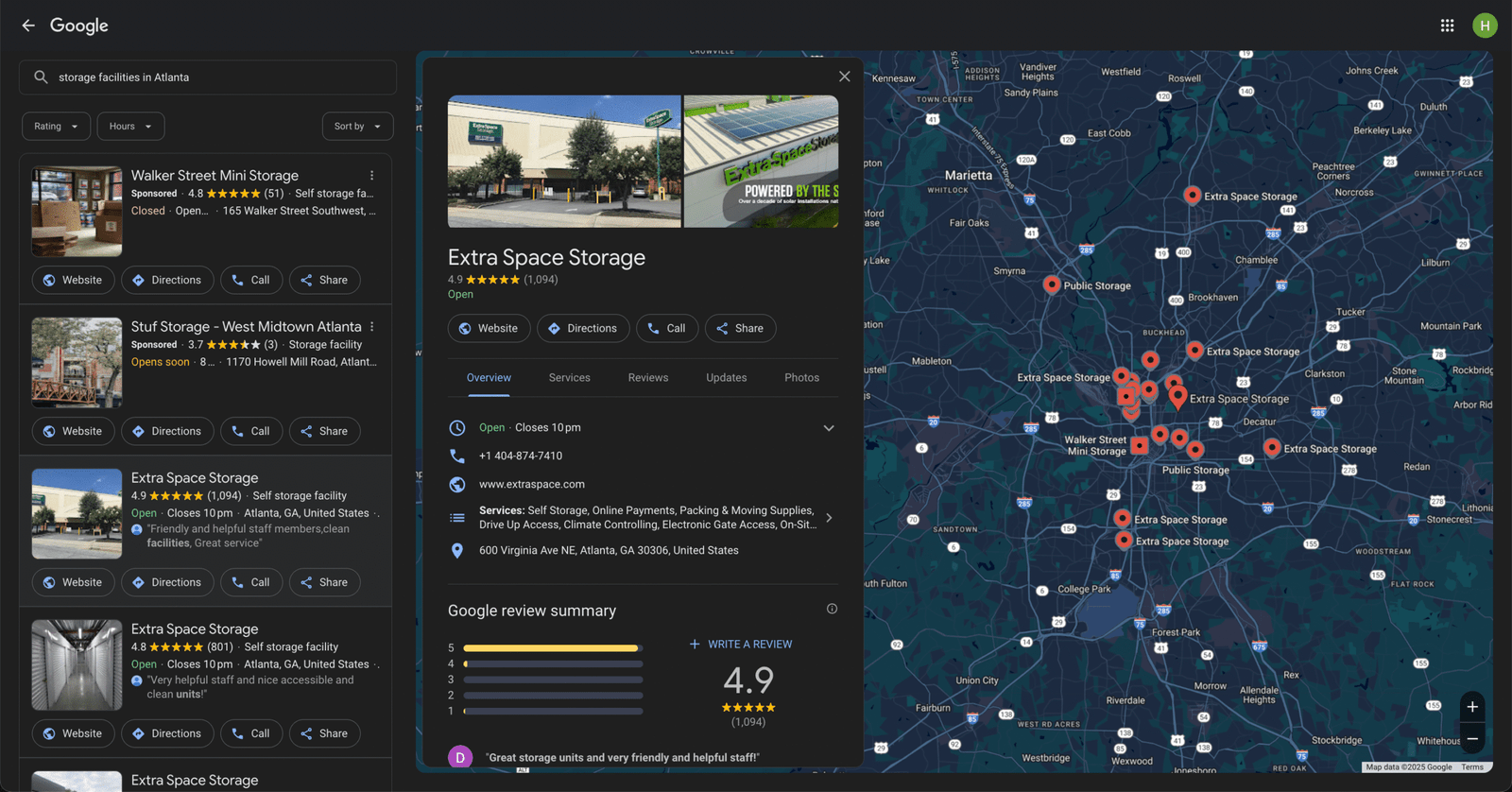The width and height of the screenshot is (1512, 792).
Task: Click Terms link on the map
Action: (1472, 767)
